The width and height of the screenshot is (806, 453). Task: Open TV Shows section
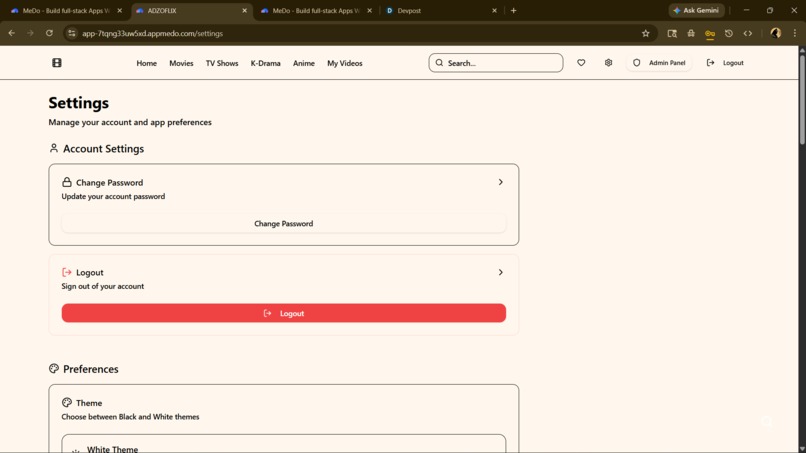click(222, 63)
